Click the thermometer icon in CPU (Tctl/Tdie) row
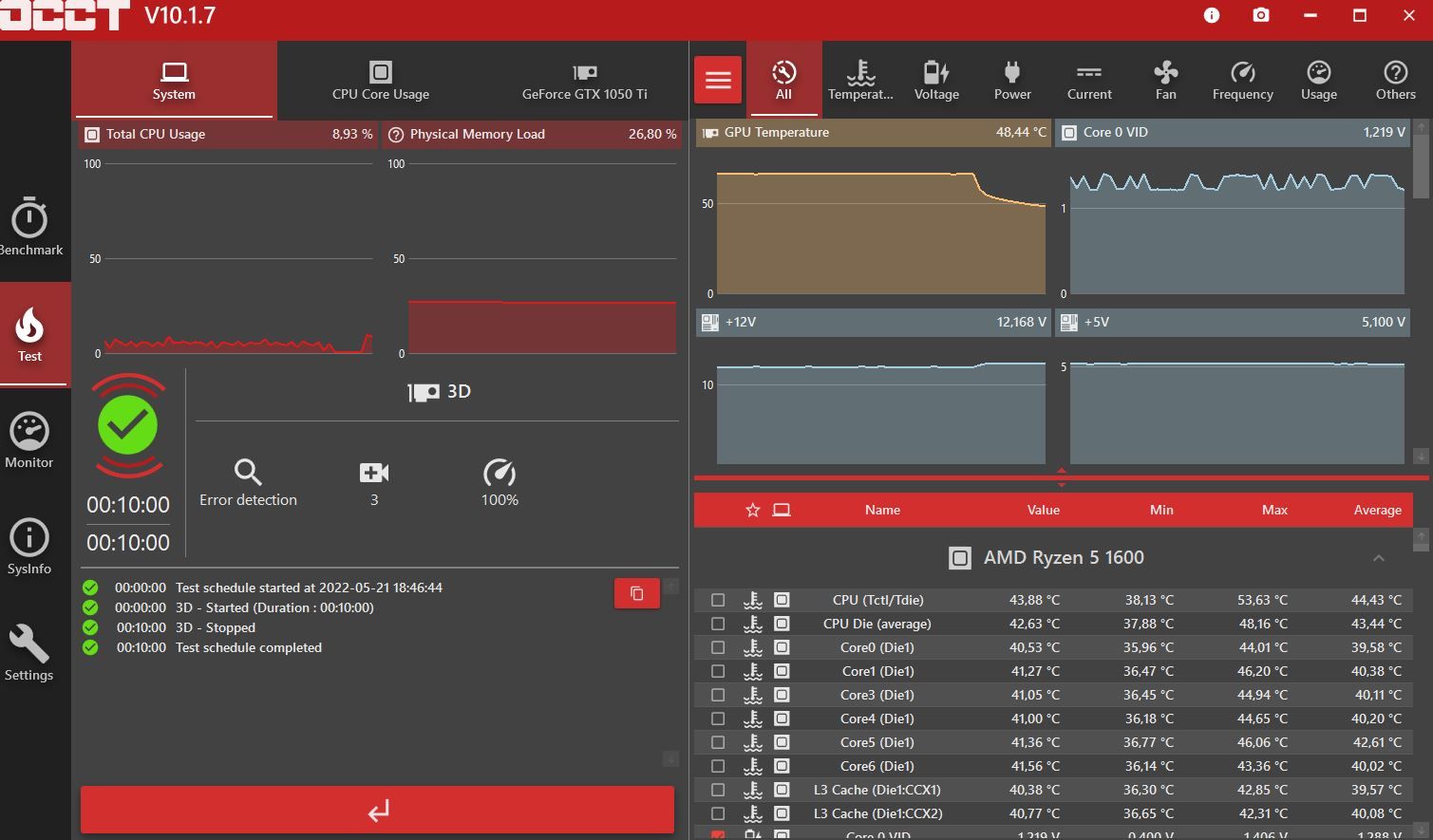Viewport: 1433px width, 840px height. pyautogui.click(x=753, y=600)
